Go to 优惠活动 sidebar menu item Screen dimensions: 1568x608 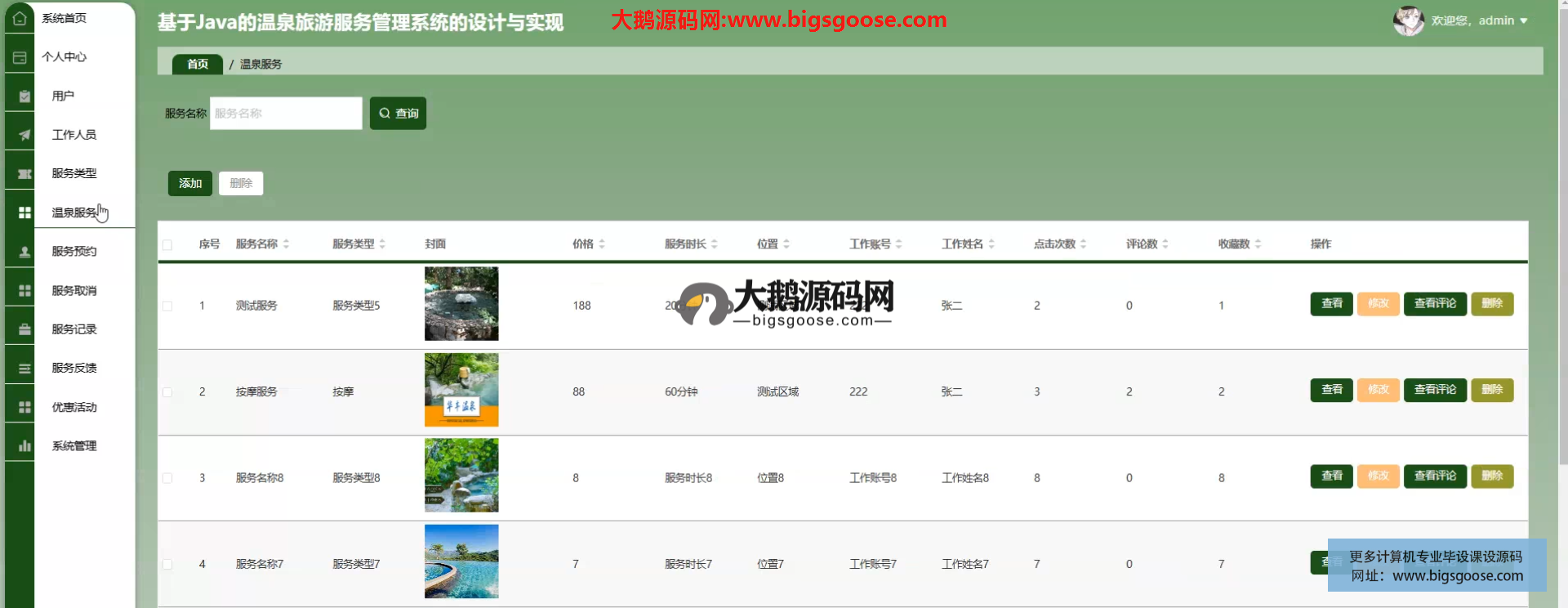pyautogui.click(x=74, y=407)
